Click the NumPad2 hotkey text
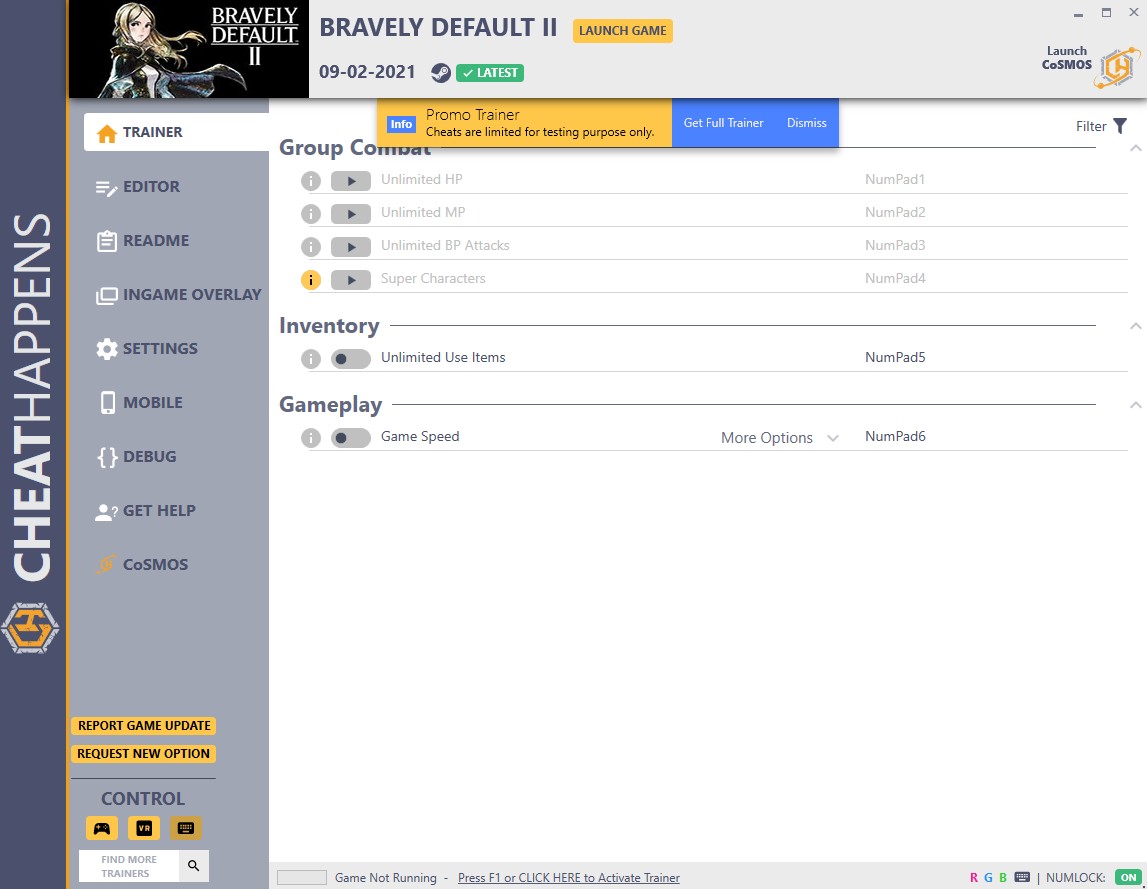1147x889 pixels. [x=895, y=212]
